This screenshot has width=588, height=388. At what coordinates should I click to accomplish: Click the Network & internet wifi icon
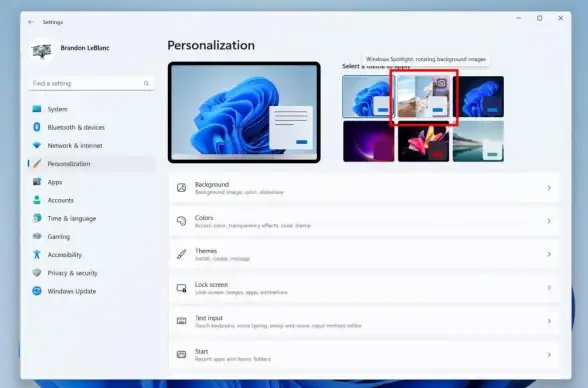(x=37, y=145)
